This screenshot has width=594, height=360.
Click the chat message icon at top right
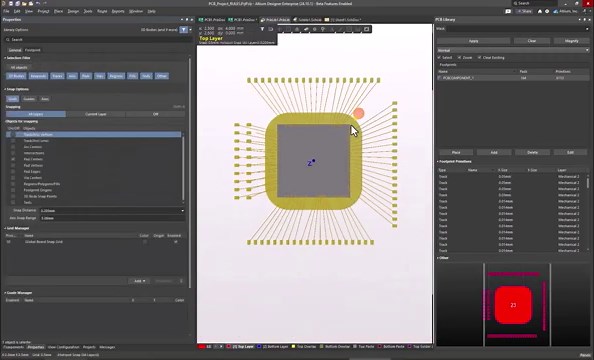(508, 11)
